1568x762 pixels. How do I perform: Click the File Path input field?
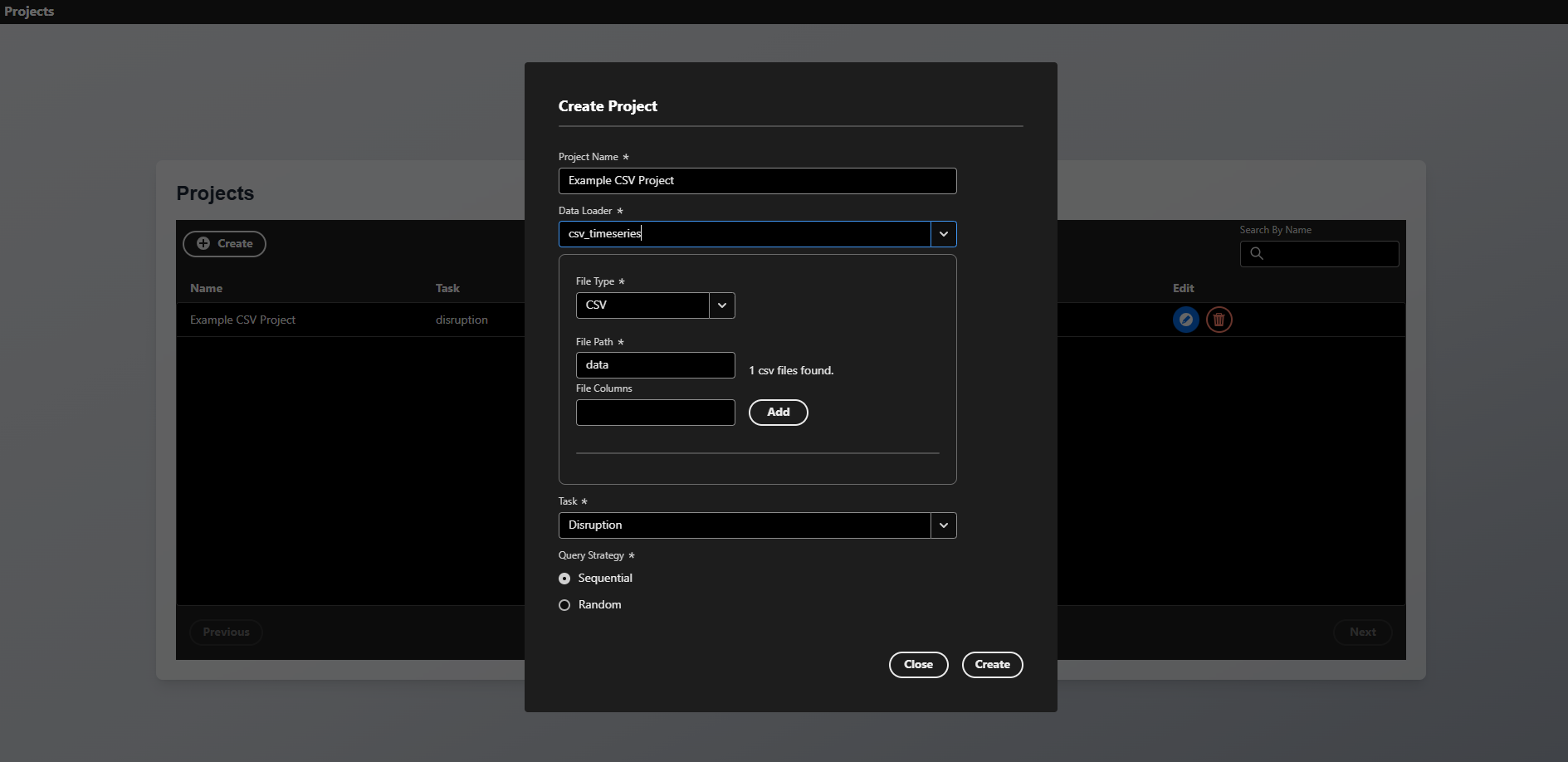tap(655, 365)
